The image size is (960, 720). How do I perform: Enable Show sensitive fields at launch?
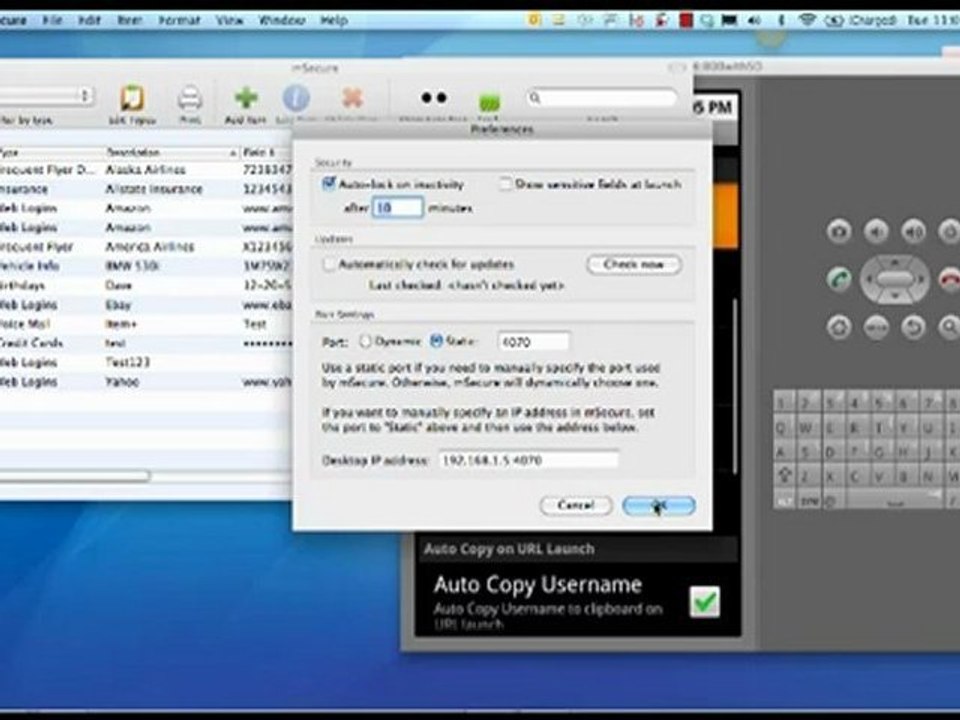coord(505,184)
